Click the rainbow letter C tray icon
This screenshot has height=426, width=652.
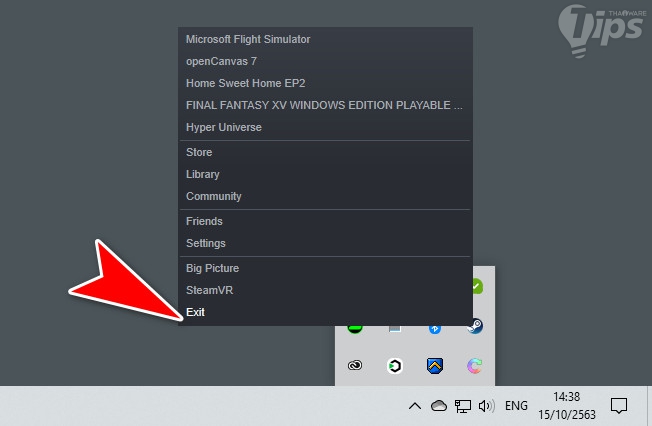click(474, 366)
